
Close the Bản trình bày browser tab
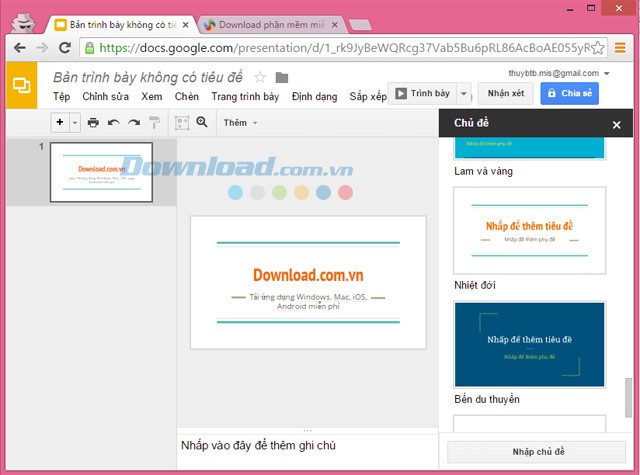click(x=185, y=25)
